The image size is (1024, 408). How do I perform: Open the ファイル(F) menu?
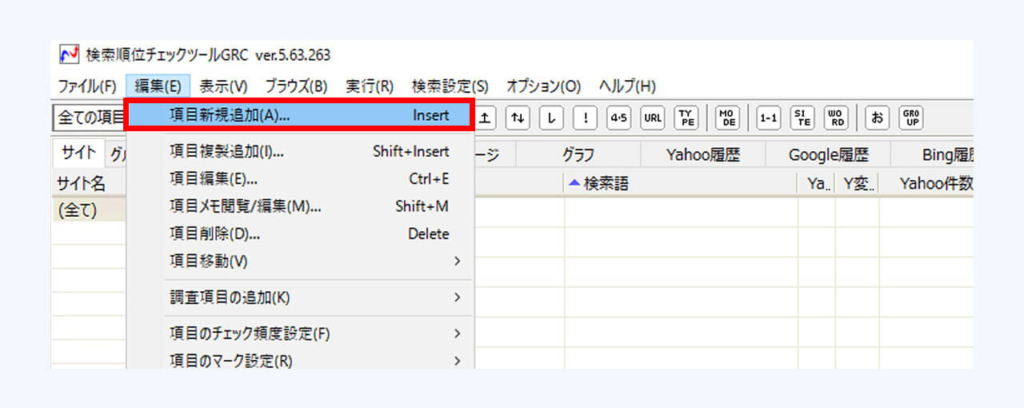[x=87, y=86]
